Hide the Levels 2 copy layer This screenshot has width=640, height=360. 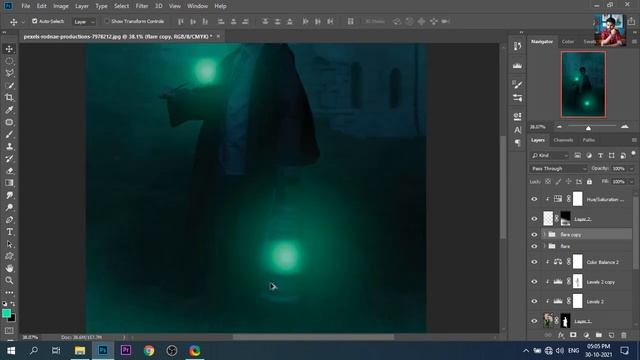click(534, 282)
